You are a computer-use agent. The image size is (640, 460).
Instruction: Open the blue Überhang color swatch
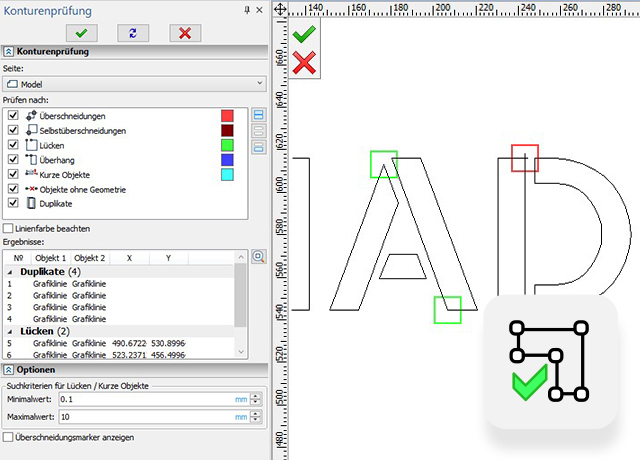point(227,160)
